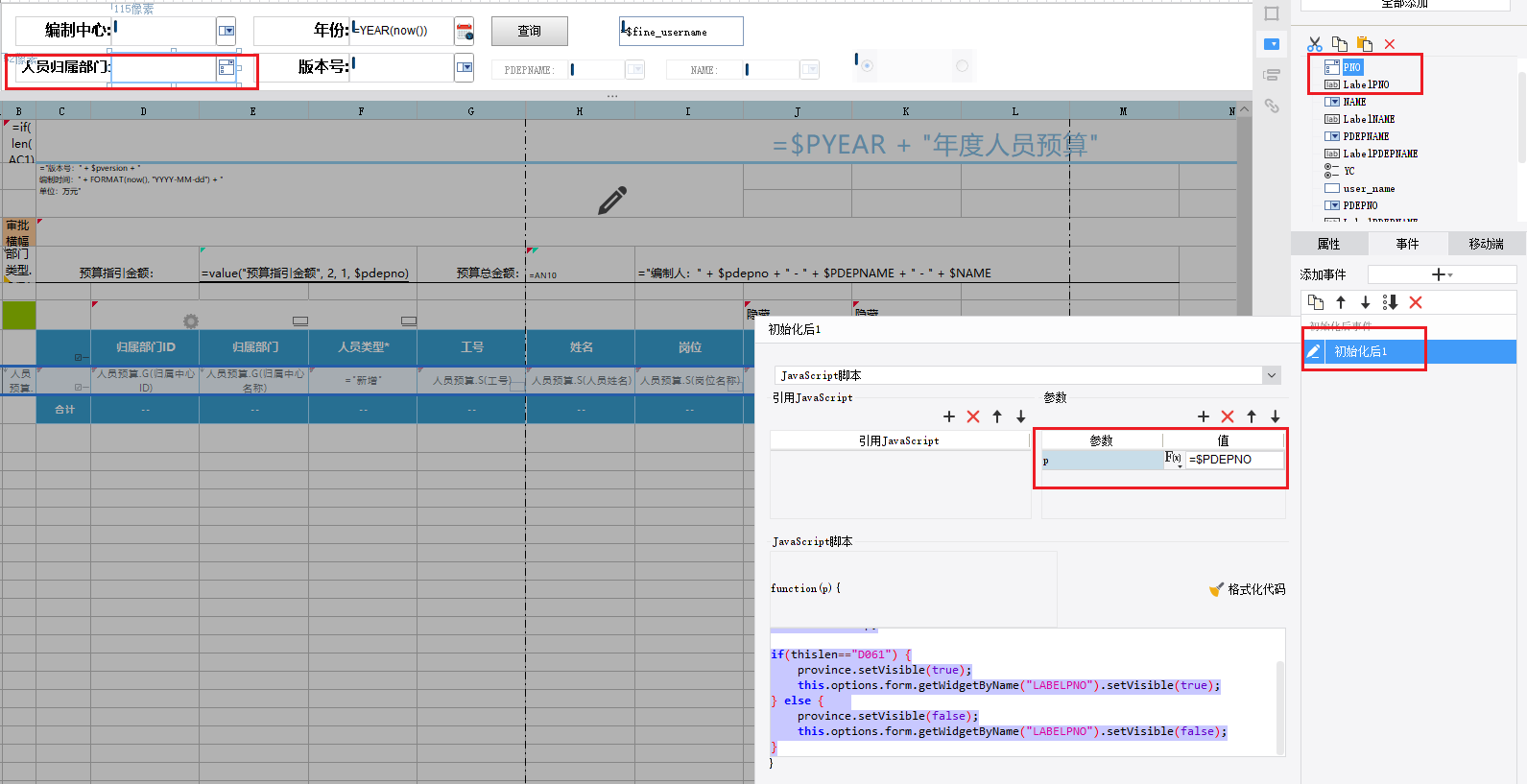Select user_name widget in the tree
1527x784 pixels.
point(1368,189)
